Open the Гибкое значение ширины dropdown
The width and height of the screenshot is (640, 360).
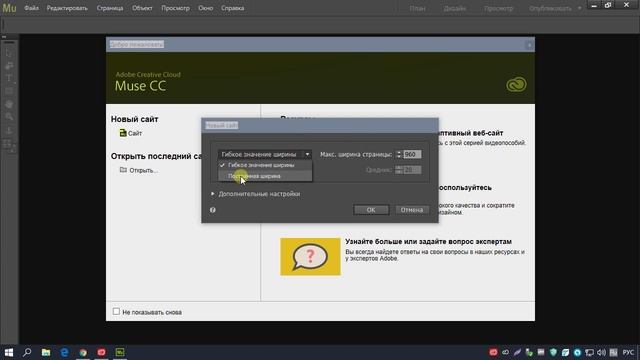(x=264, y=154)
